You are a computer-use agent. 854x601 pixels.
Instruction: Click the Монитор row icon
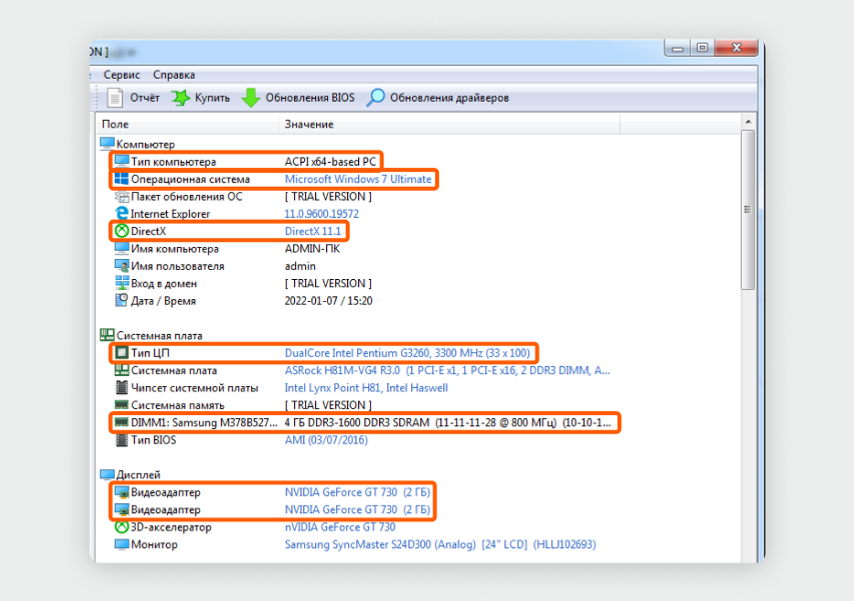(x=121, y=544)
